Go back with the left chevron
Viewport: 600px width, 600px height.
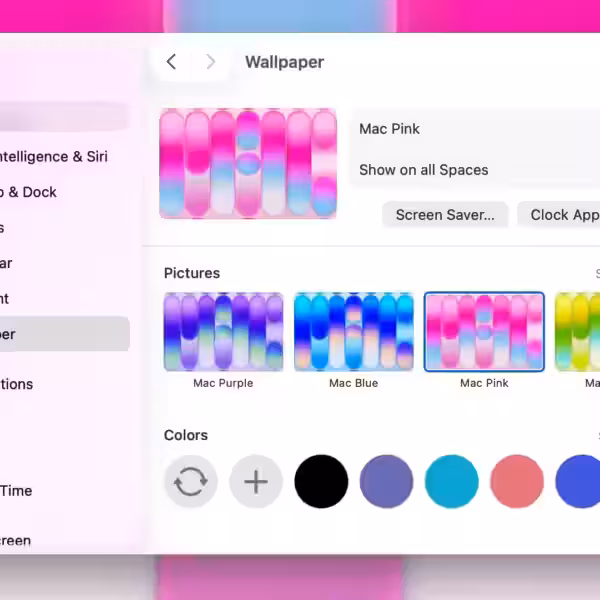pos(171,62)
